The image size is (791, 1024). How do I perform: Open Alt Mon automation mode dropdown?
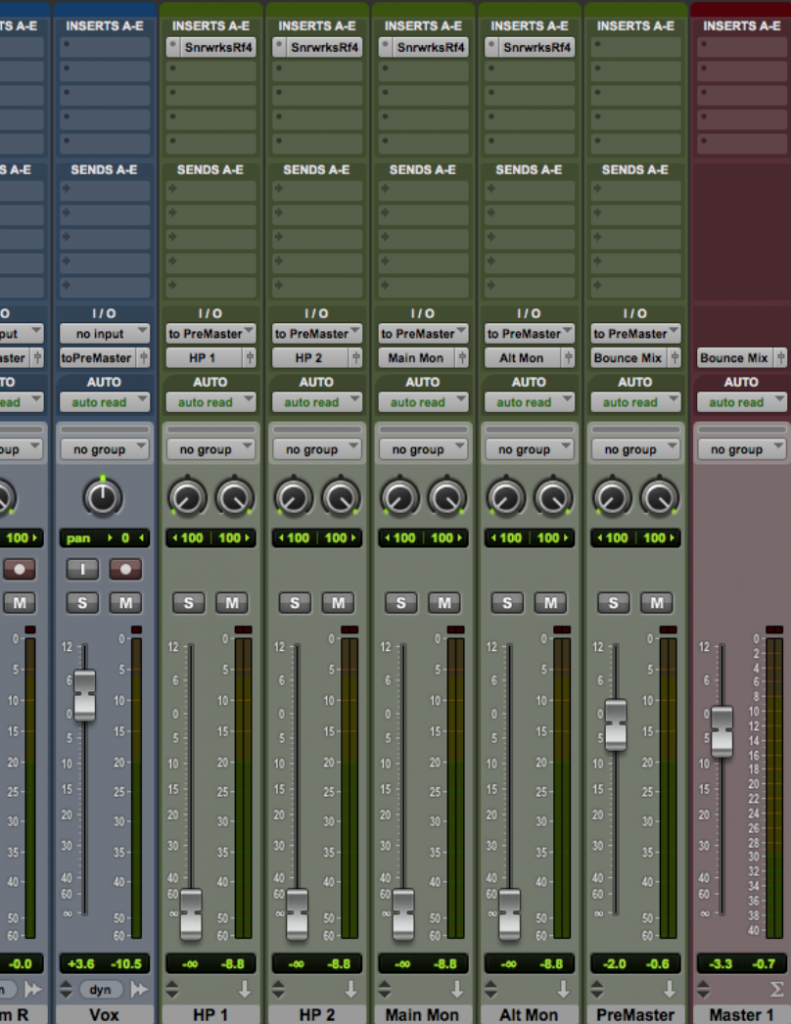click(528, 402)
